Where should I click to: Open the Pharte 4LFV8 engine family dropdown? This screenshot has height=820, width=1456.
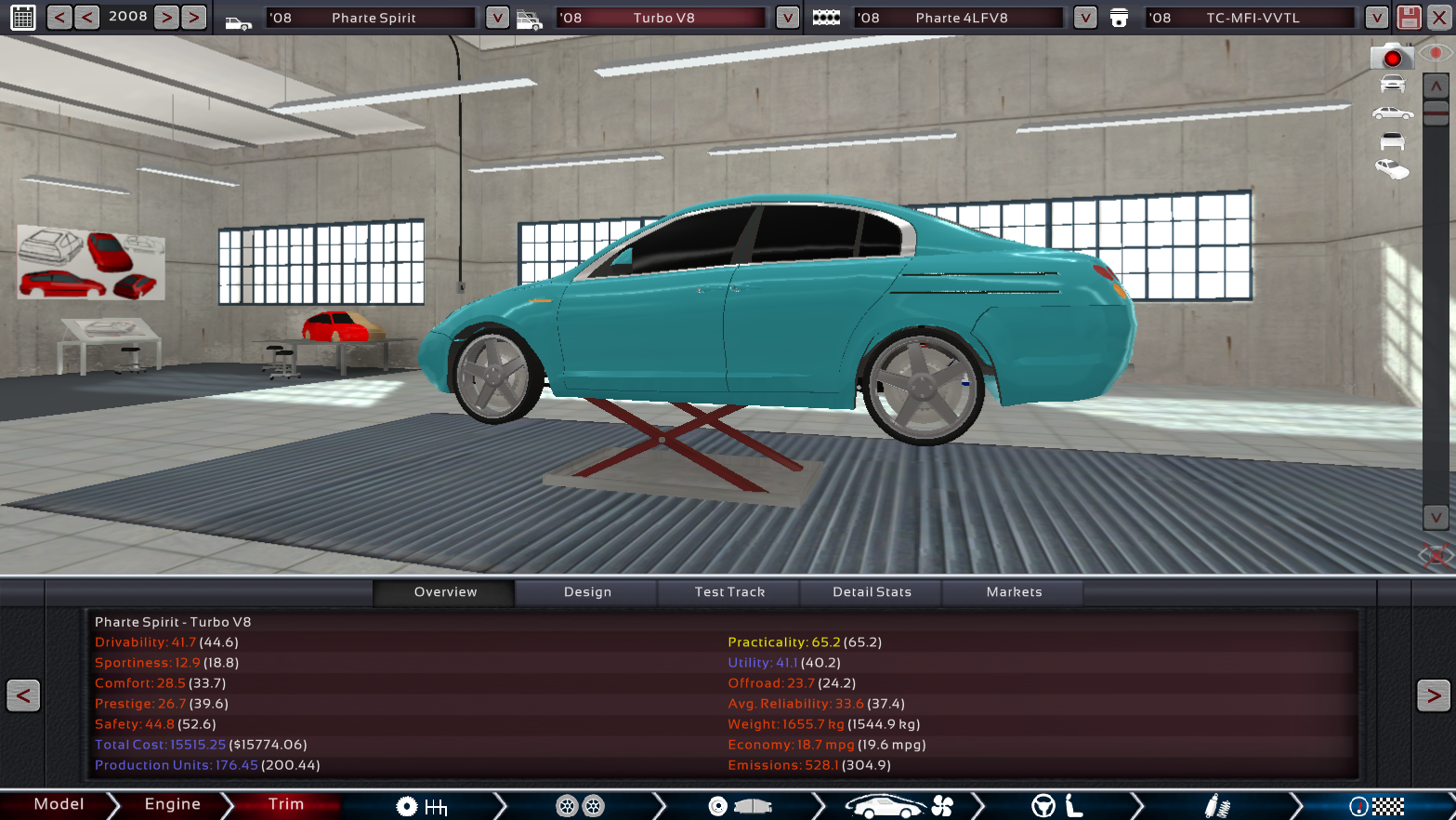[x=1083, y=17]
